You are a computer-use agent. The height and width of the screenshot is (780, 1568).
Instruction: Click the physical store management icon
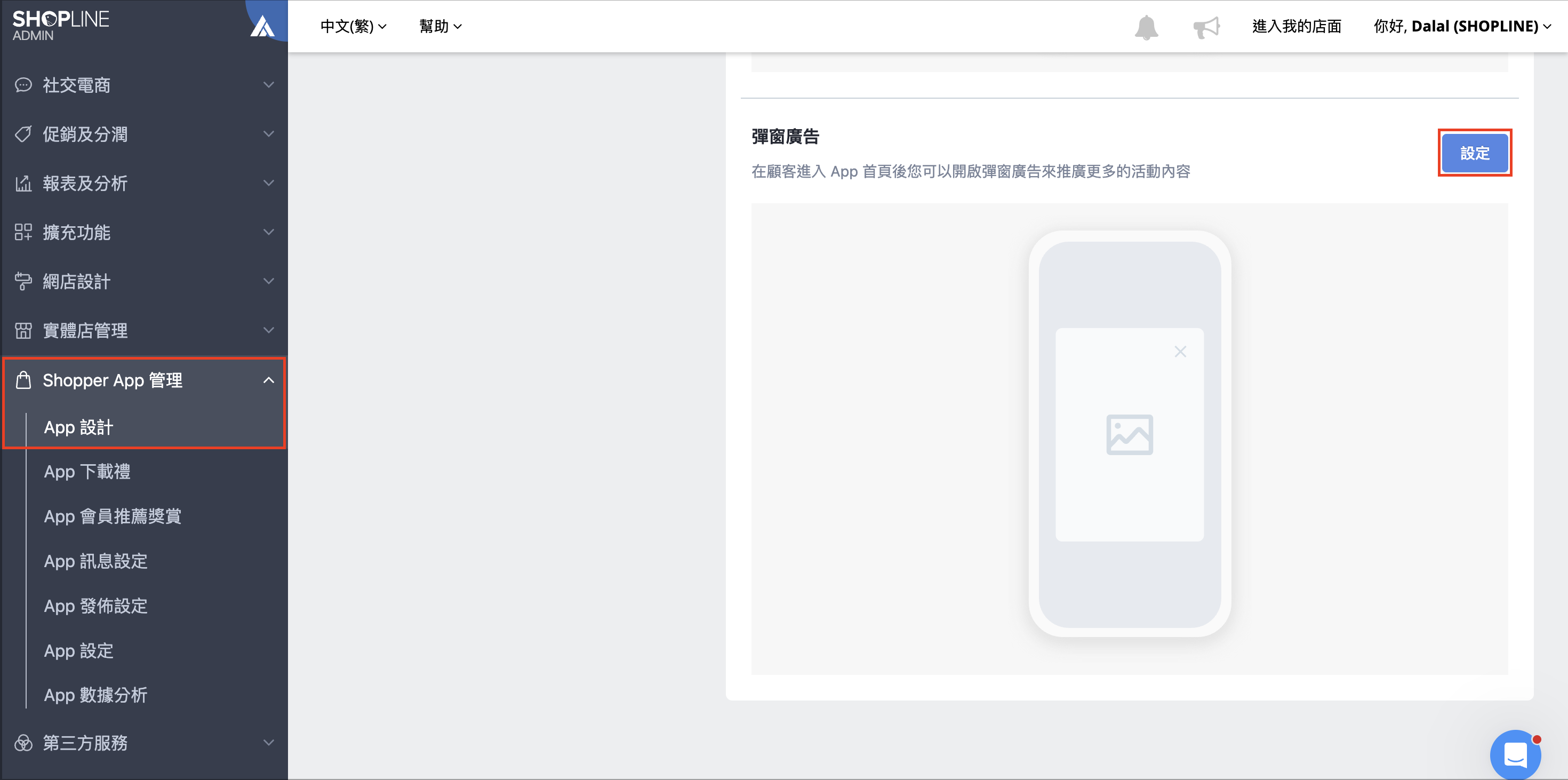pos(23,330)
